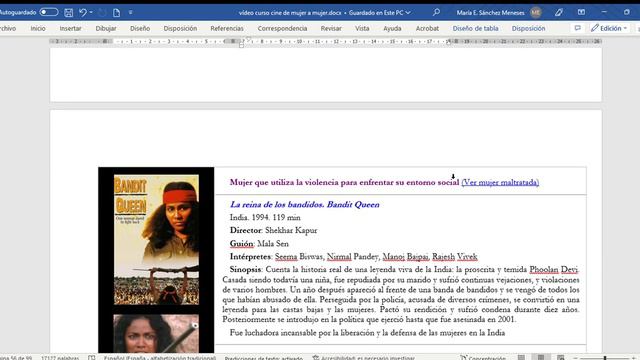This screenshot has height=360, width=640.
Task: Select Print Layout view icon
Action: [x=541, y=357]
